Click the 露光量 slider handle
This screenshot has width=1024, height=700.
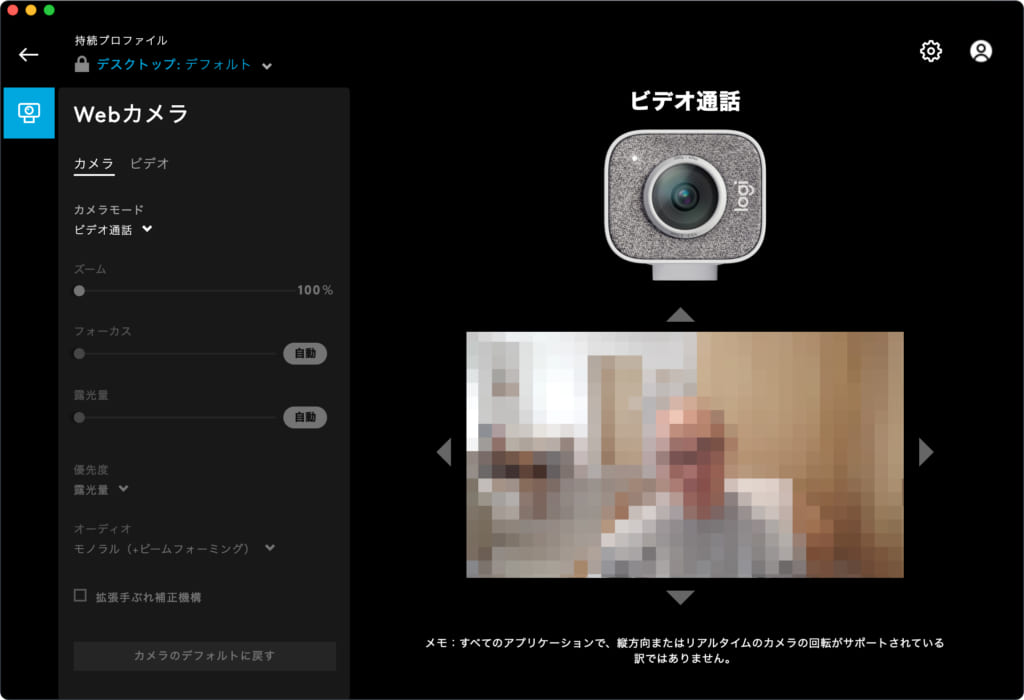click(80, 417)
